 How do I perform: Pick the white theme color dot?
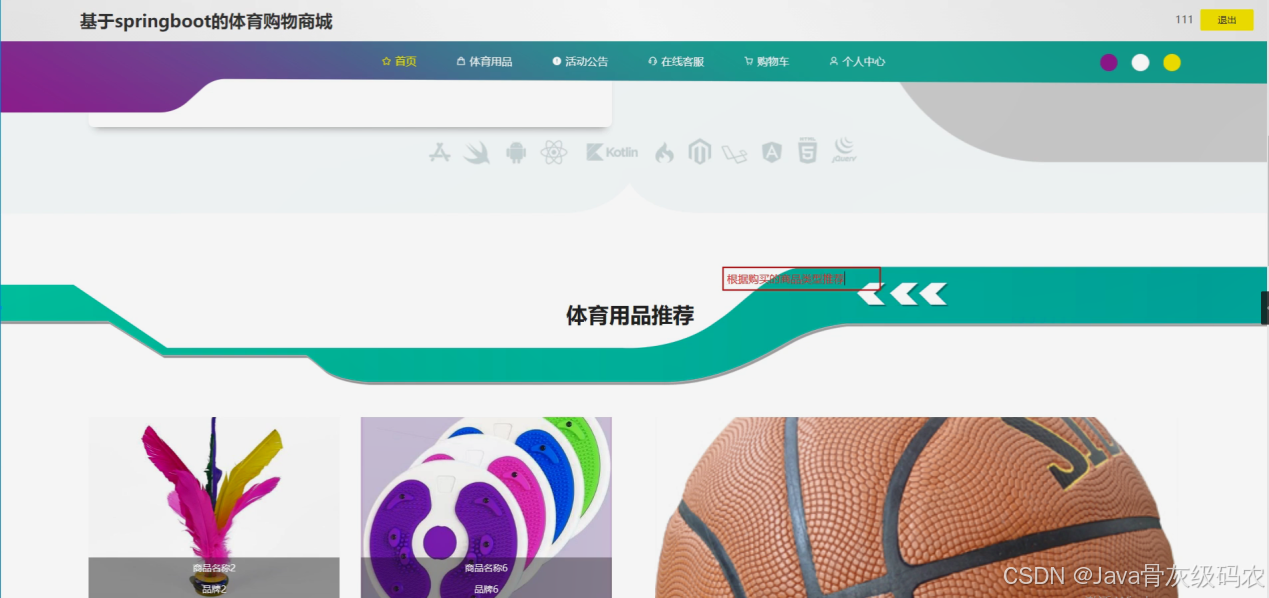coord(1140,62)
